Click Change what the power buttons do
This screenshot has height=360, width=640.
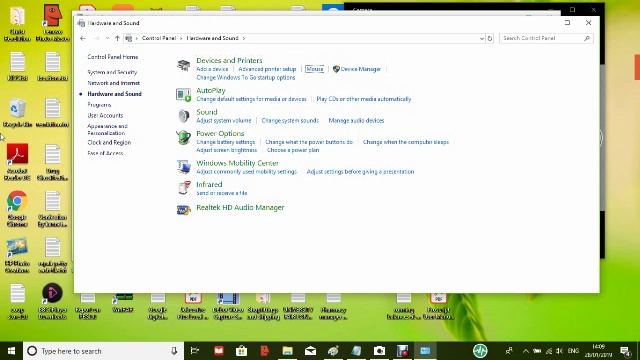click(309, 142)
